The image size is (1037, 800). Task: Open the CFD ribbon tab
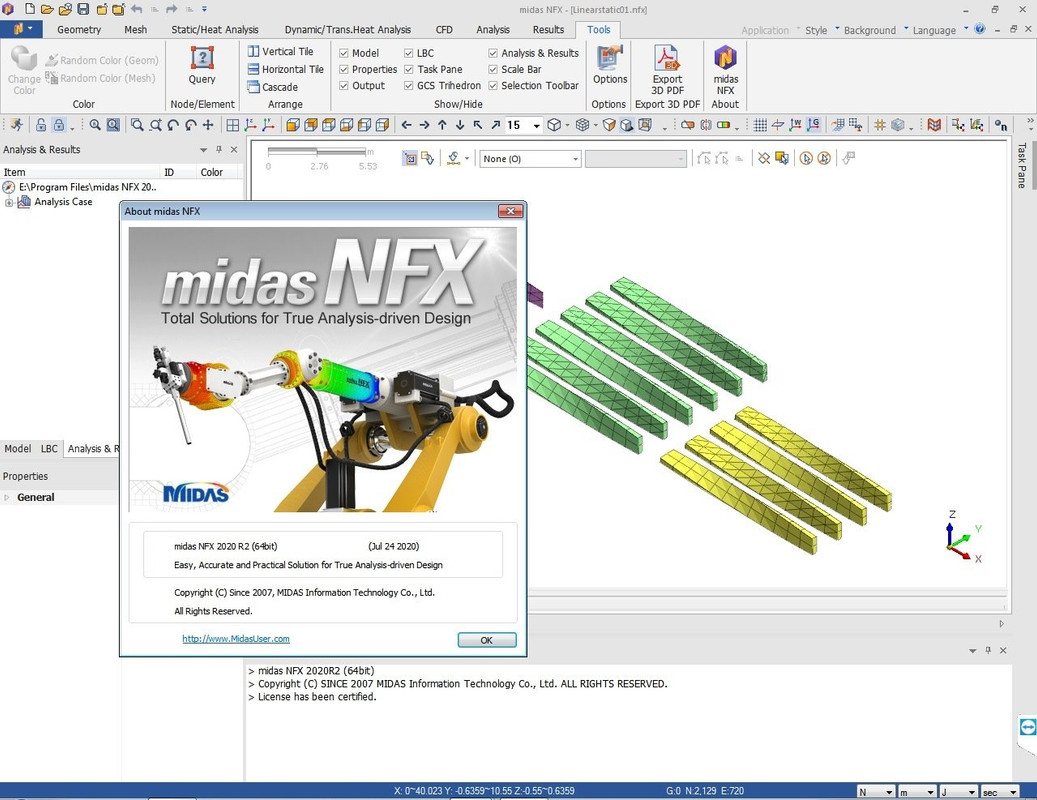pyautogui.click(x=444, y=30)
